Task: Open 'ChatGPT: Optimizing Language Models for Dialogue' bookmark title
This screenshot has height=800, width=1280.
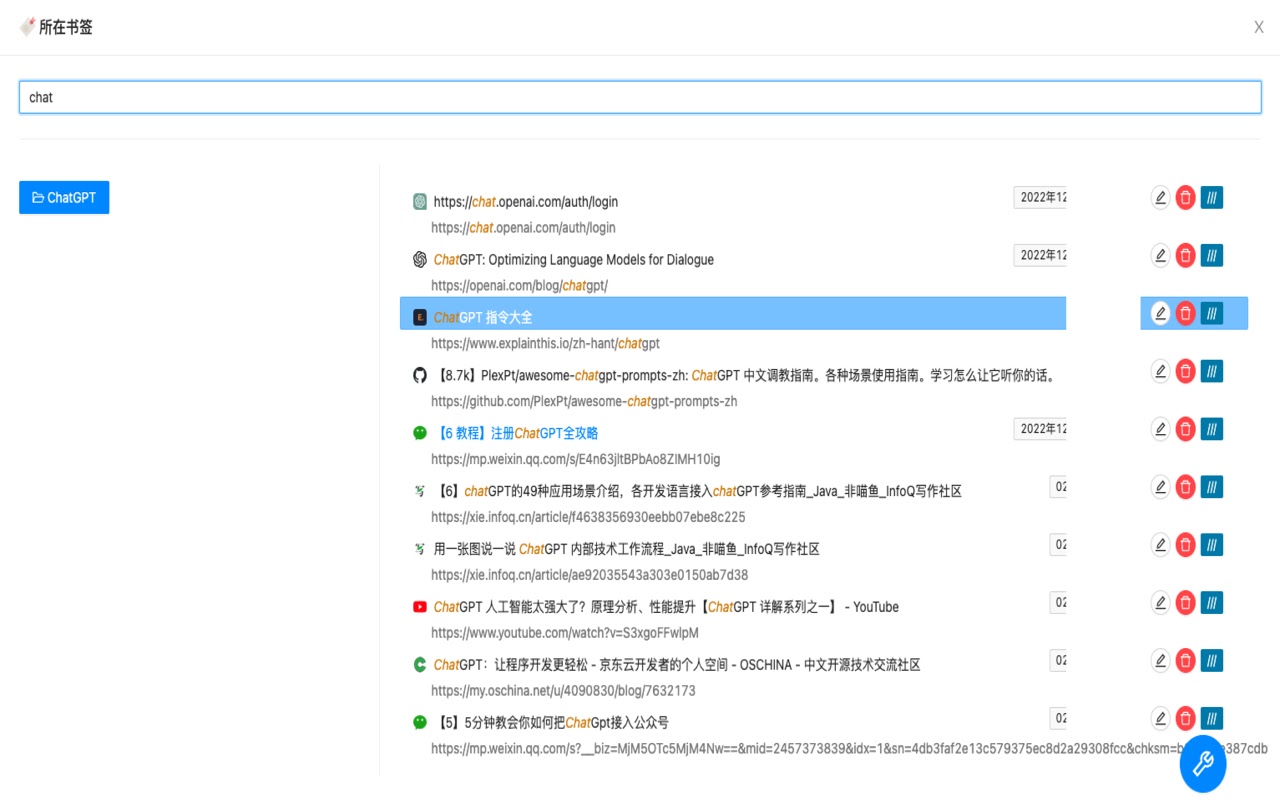Action: click(x=574, y=260)
